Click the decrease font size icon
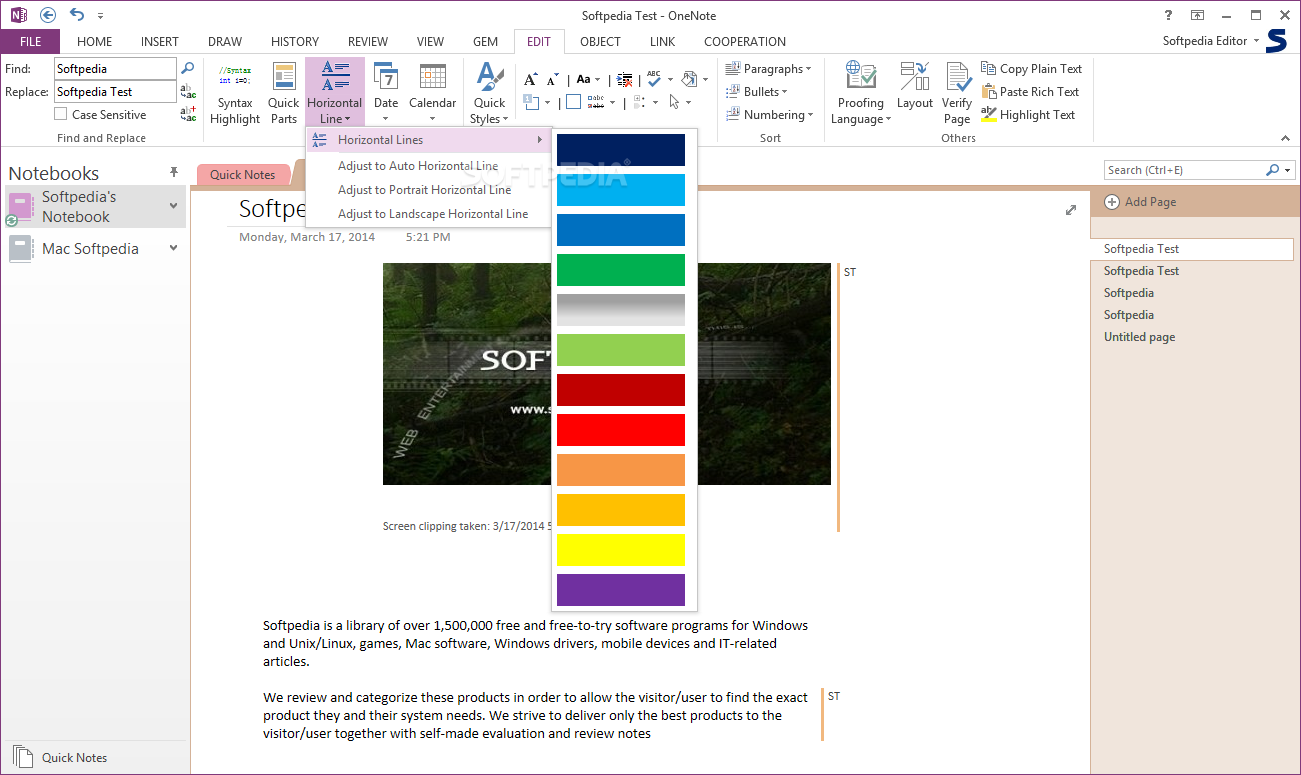This screenshot has width=1301, height=775. point(553,79)
